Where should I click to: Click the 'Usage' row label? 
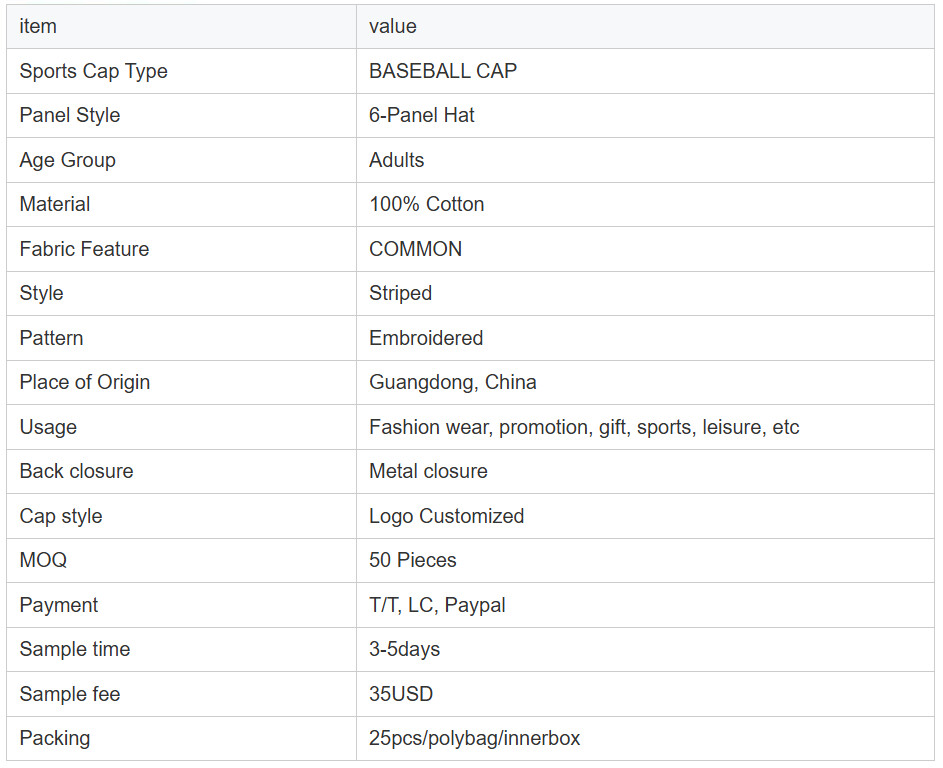pyautogui.click(x=48, y=427)
